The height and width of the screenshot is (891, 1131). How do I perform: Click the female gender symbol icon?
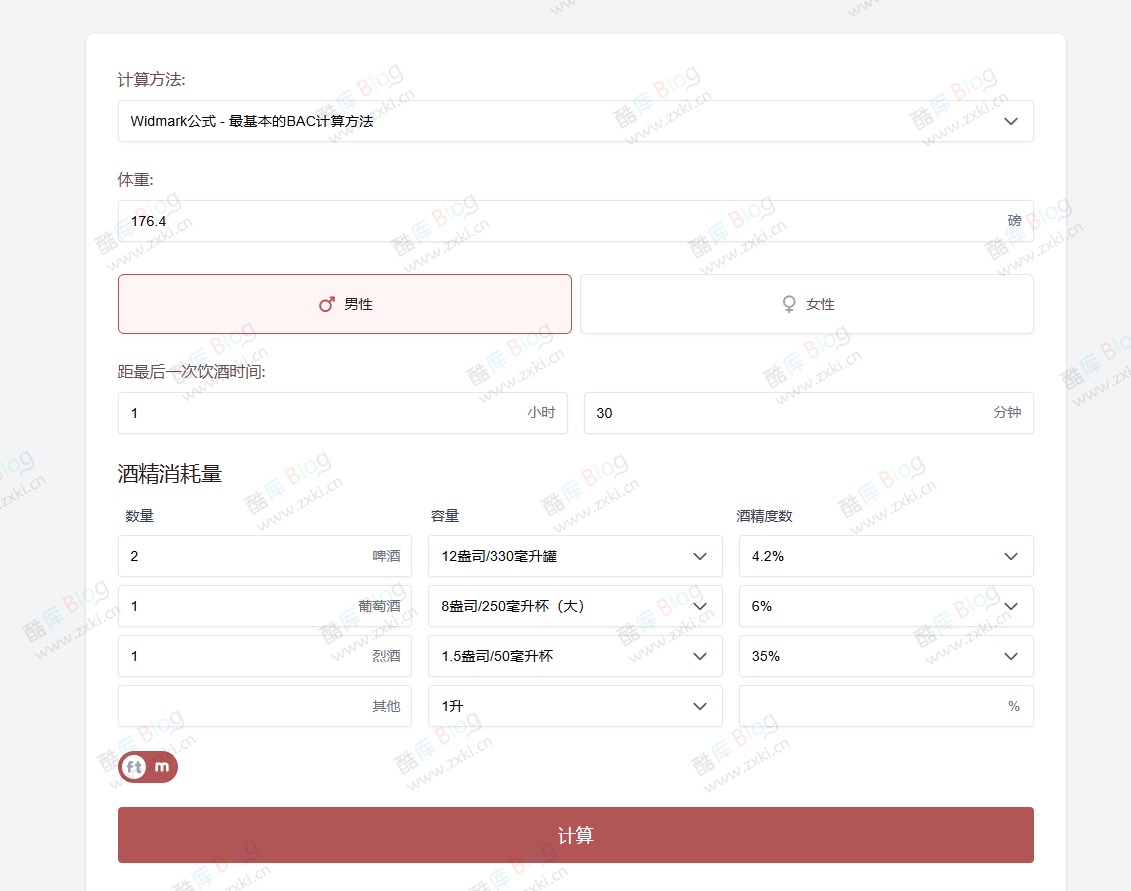point(789,303)
